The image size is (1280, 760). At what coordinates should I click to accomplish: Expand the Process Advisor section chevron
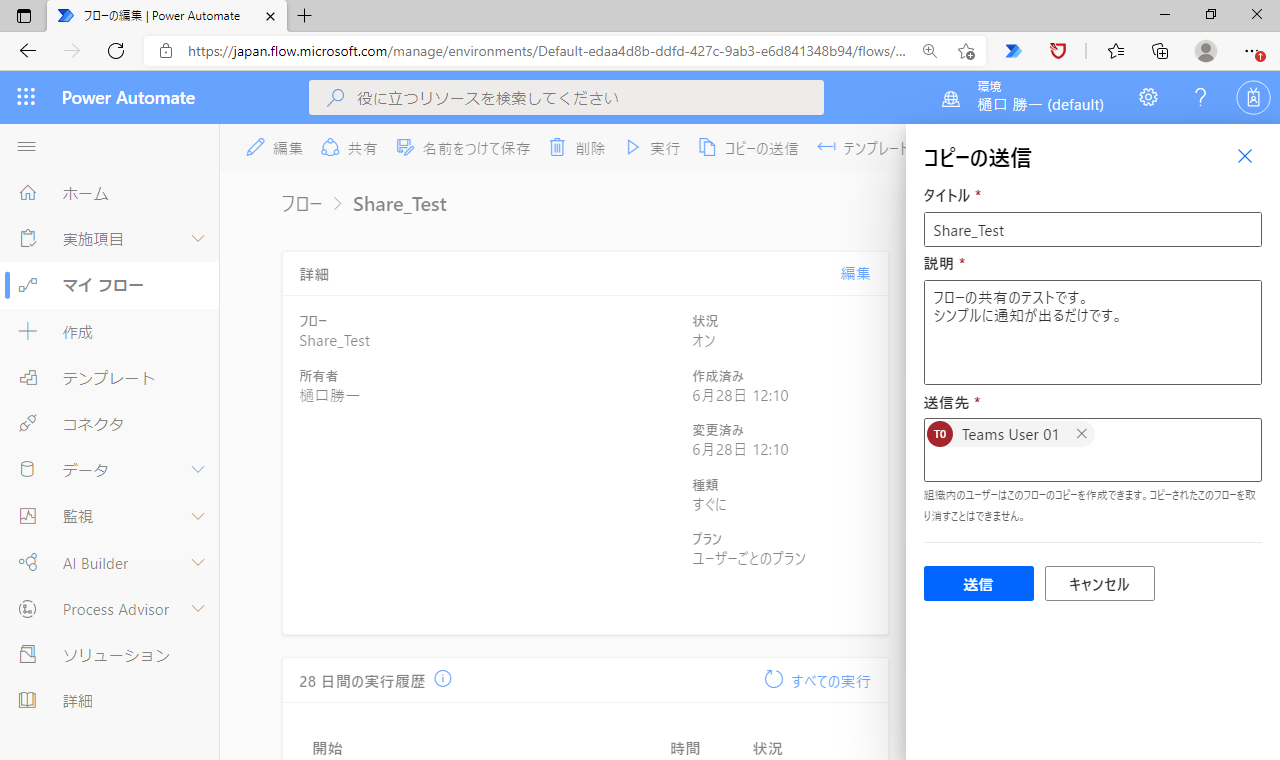tap(198, 609)
